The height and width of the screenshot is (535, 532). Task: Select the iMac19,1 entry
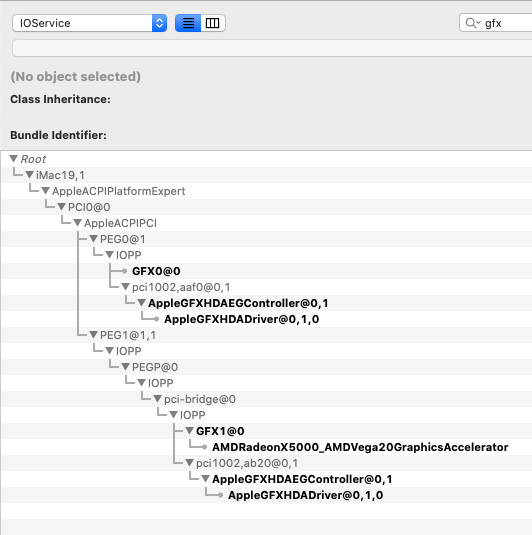pyautogui.click(x=60, y=175)
